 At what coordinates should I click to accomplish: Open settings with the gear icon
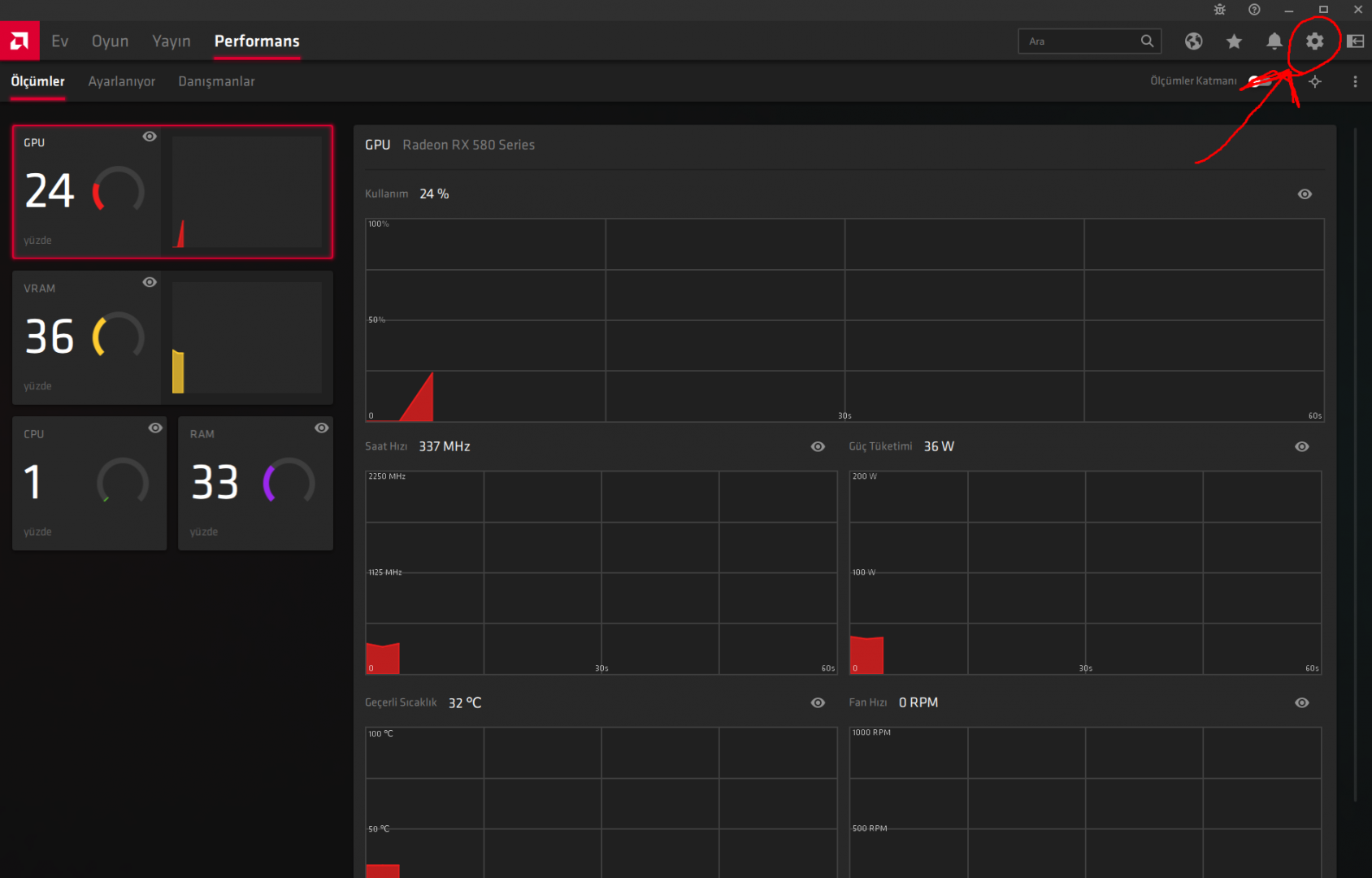coord(1315,41)
